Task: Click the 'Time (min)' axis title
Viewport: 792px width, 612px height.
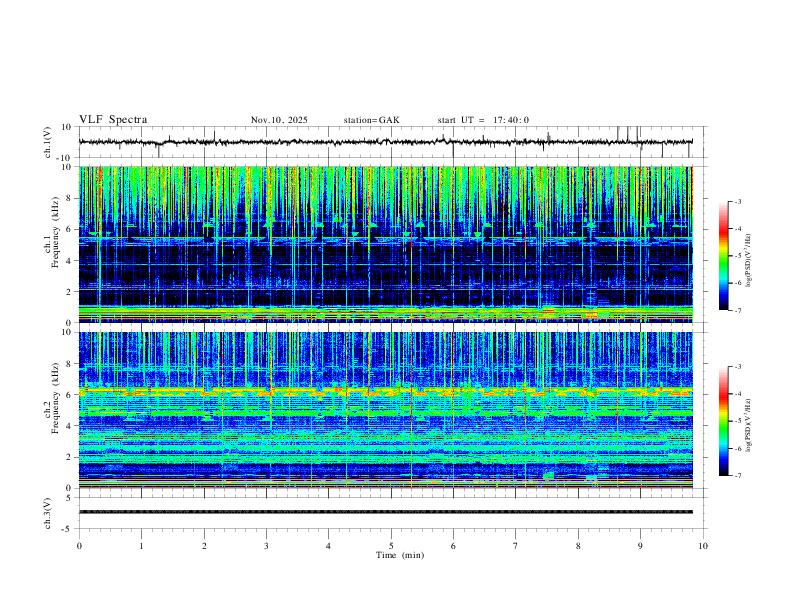Action: pos(400,555)
